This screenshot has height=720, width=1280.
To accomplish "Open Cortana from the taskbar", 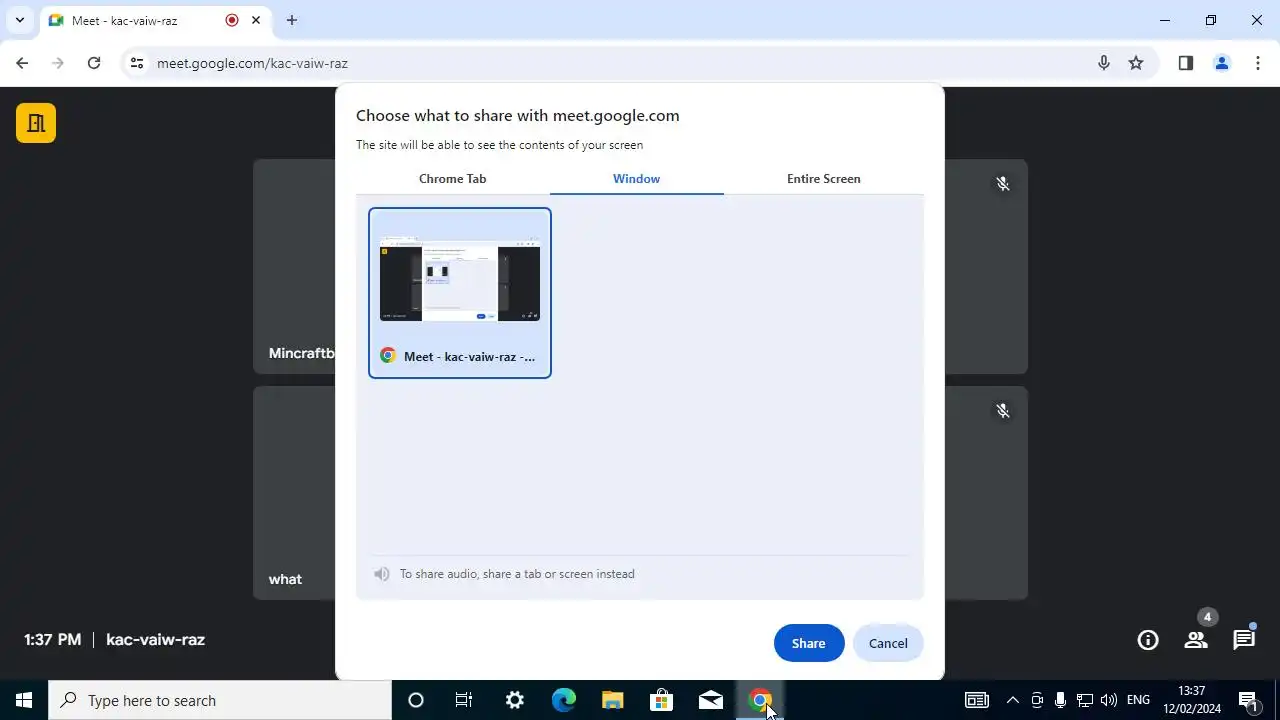I will coord(416,700).
